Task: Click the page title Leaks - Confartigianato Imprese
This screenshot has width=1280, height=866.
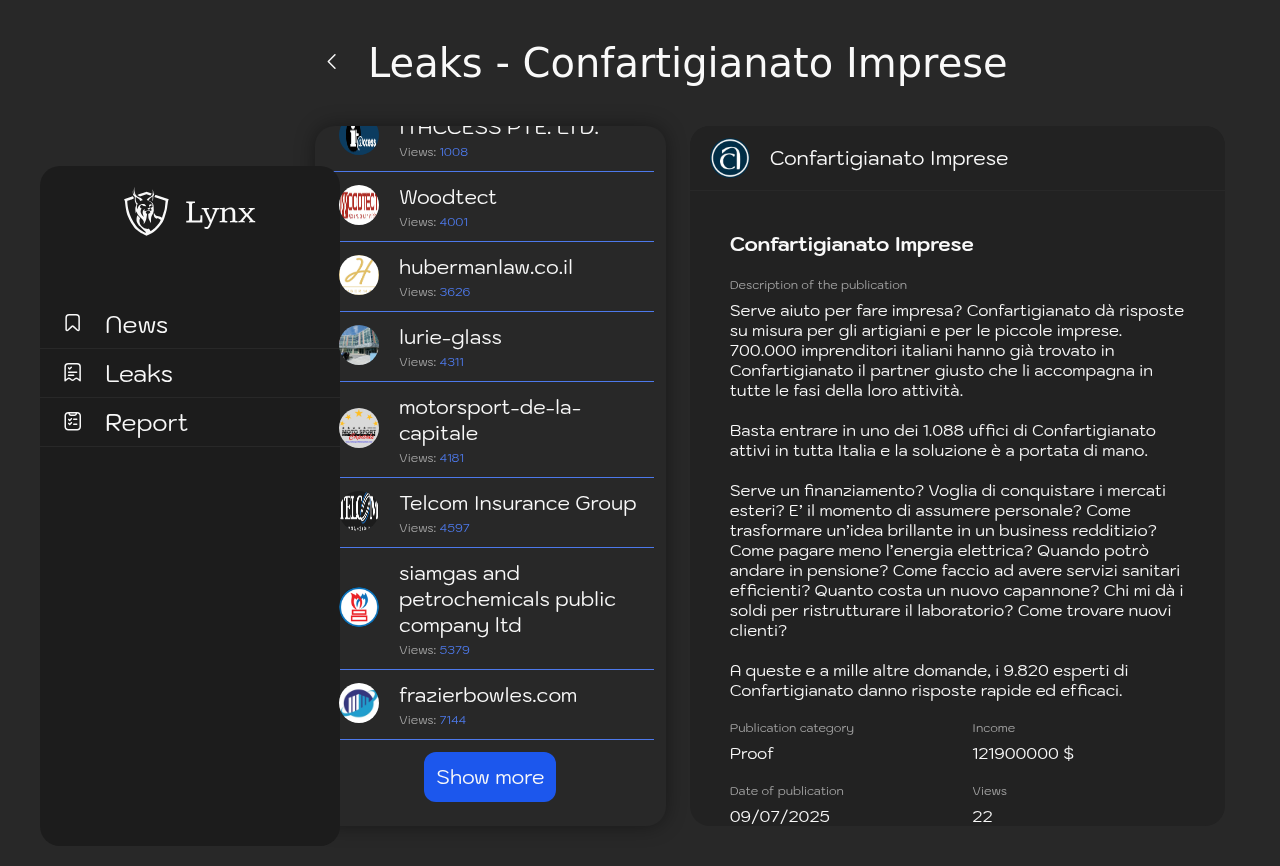Action: pos(688,63)
